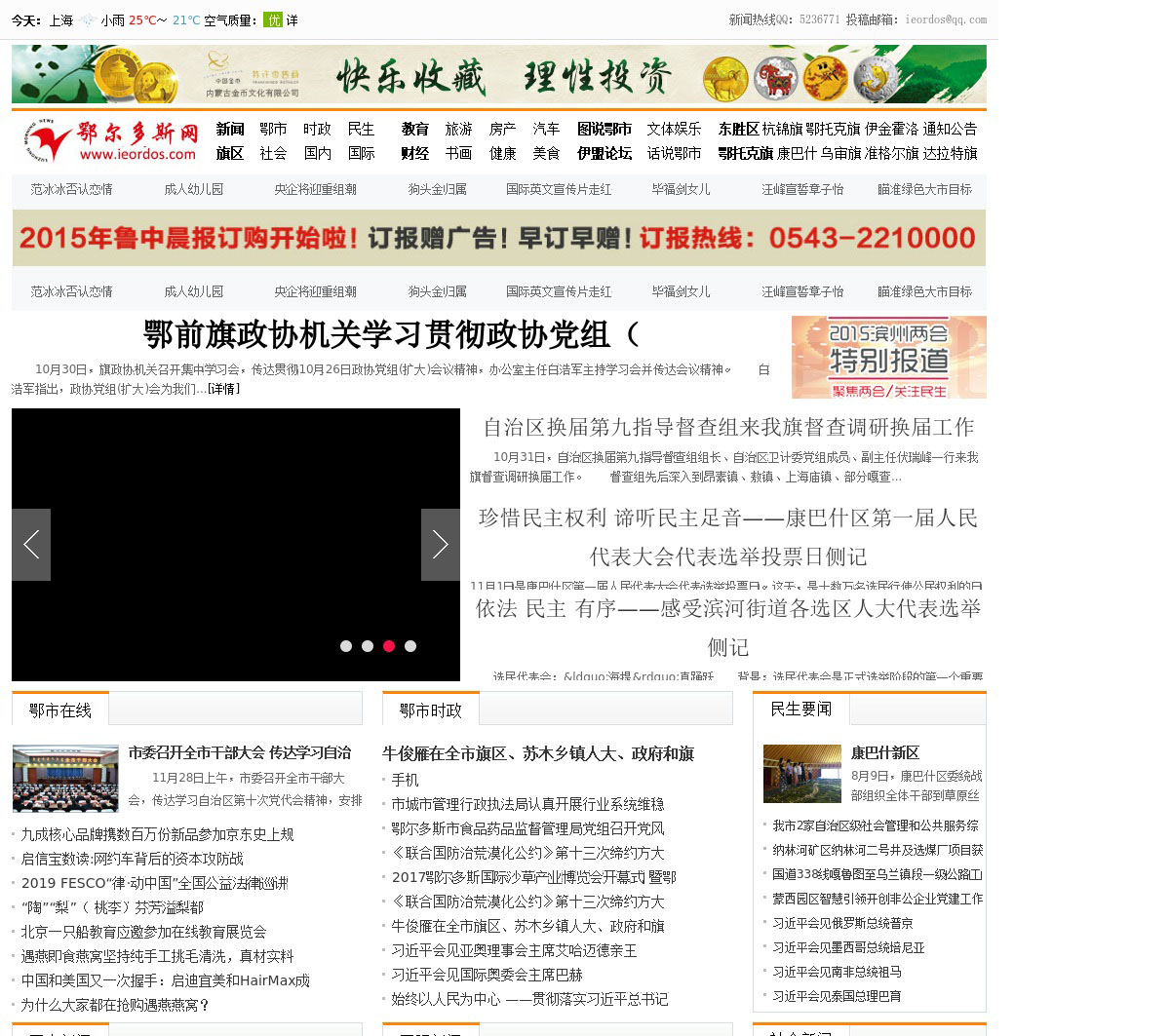Image resolution: width=1170 pixels, height=1036 pixels.
Task: Click the weather rain icon
Action: (88, 20)
